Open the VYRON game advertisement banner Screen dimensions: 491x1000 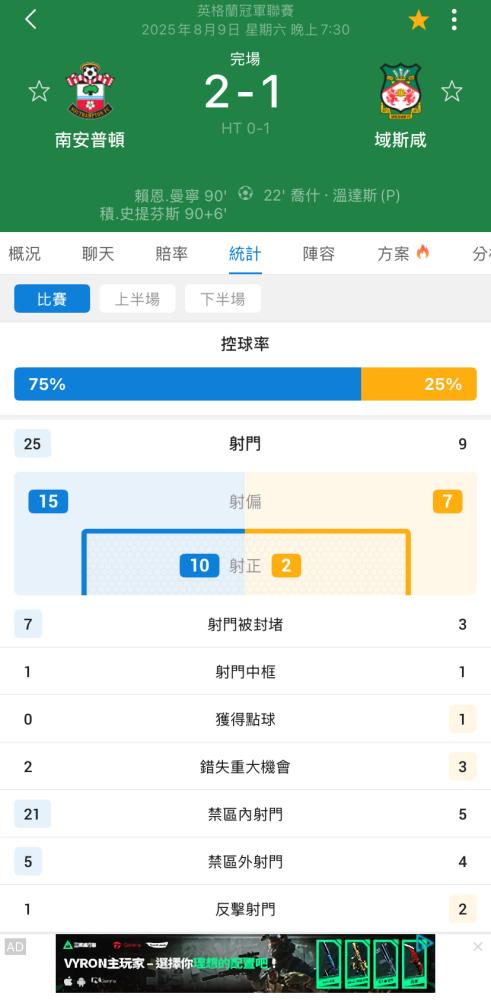point(246,963)
